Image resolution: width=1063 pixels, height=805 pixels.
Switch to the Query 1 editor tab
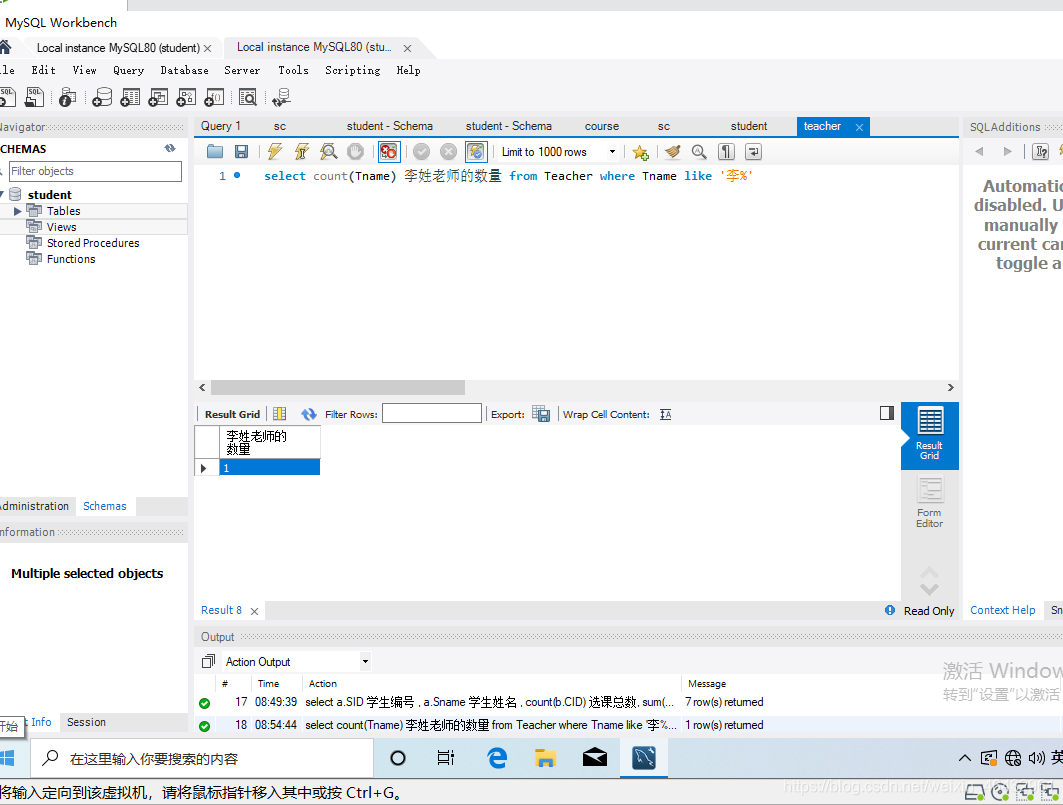pyautogui.click(x=220, y=126)
